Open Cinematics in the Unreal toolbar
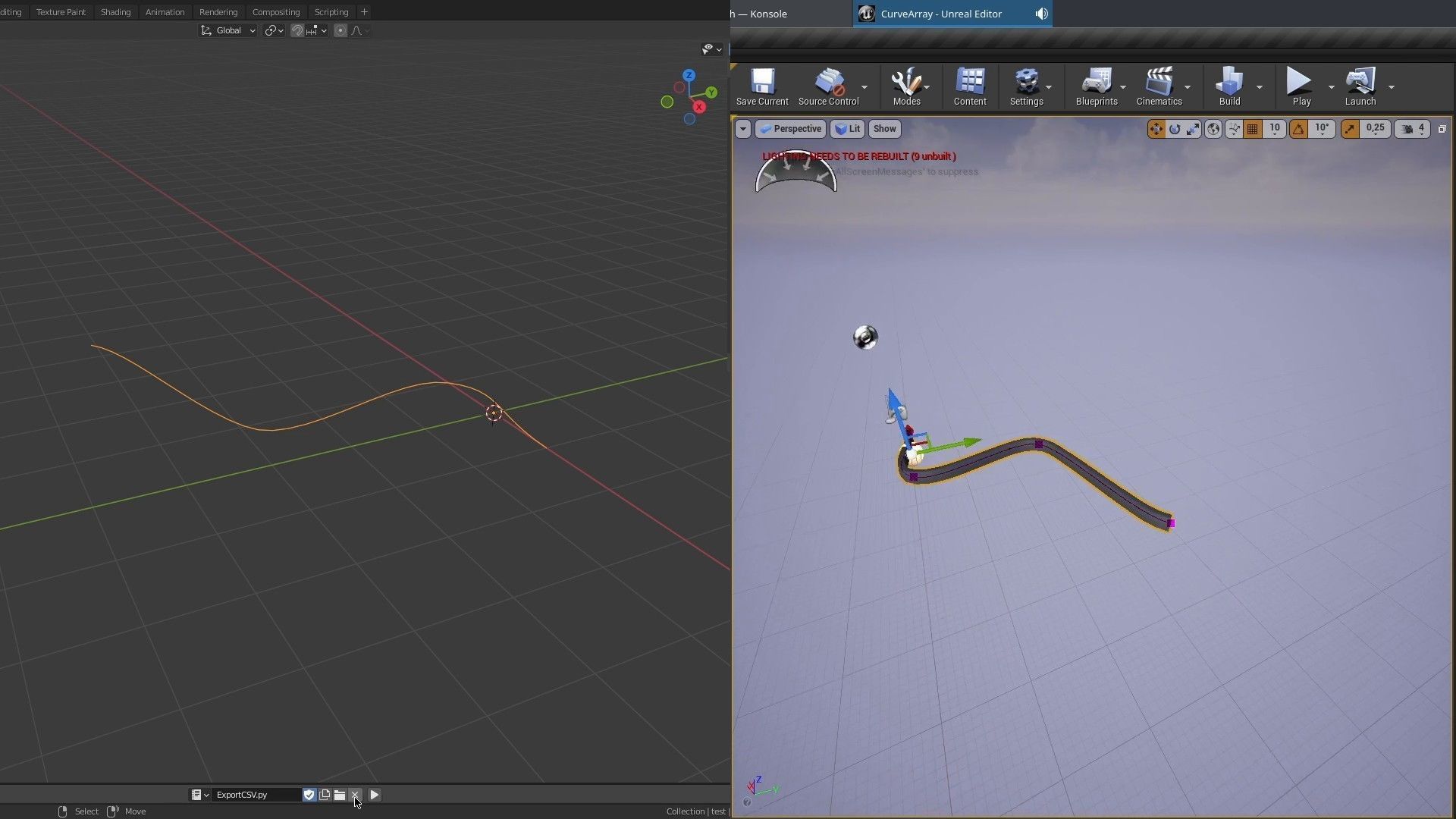This screenshot has width=1456, height=819. coord(1159,83)
